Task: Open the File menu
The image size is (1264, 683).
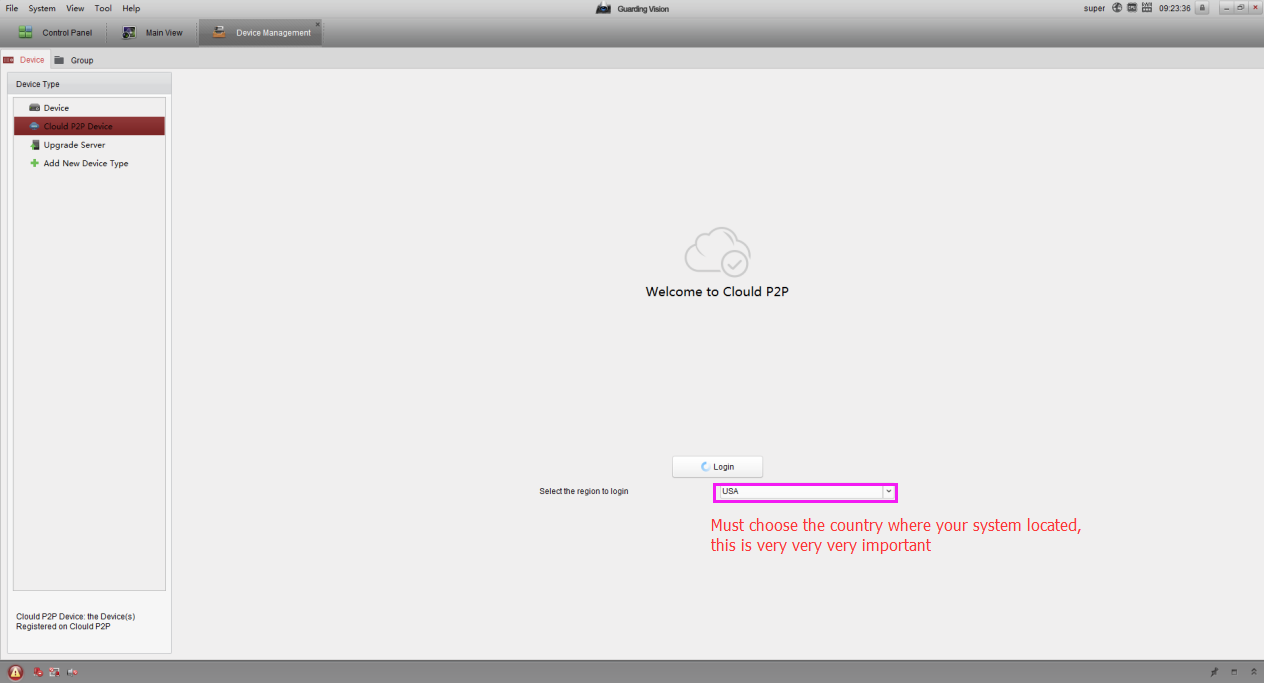Action: [12, 8]
